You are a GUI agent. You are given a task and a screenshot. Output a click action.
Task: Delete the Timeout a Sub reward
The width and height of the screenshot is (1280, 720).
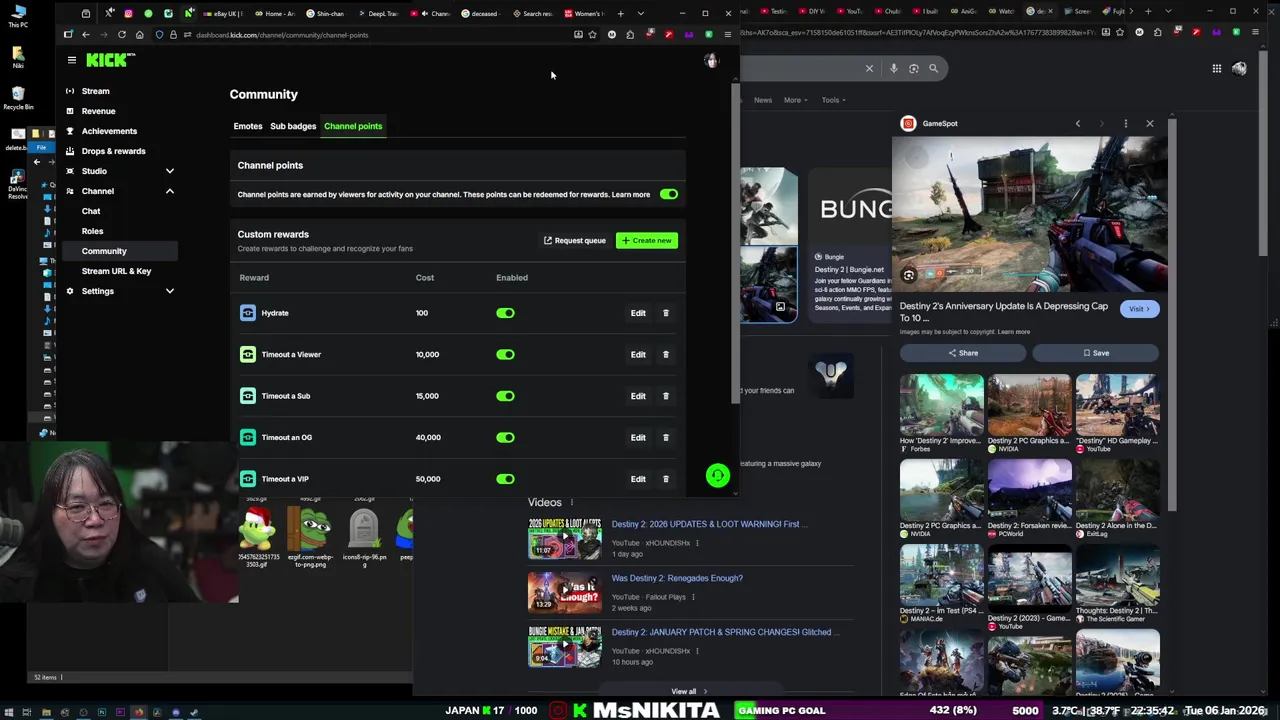pyautogui.click(x=666, y=396)
